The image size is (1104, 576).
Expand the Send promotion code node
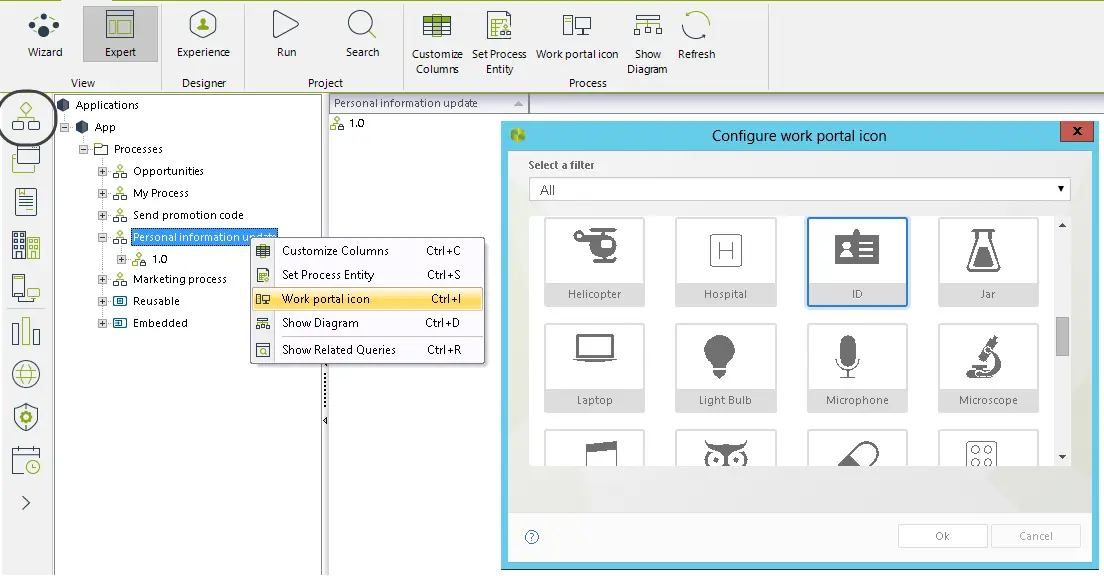102,215
